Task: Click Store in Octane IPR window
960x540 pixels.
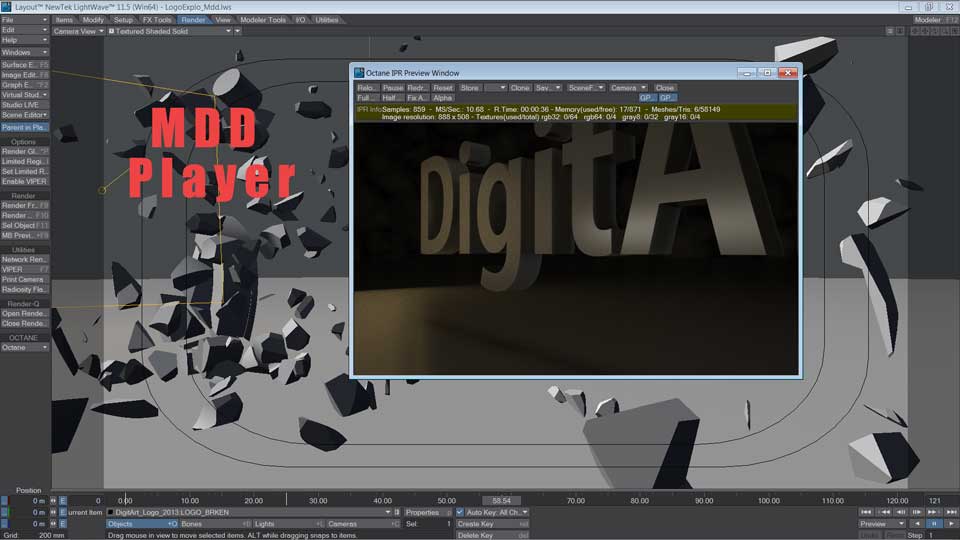Action: 470,88
